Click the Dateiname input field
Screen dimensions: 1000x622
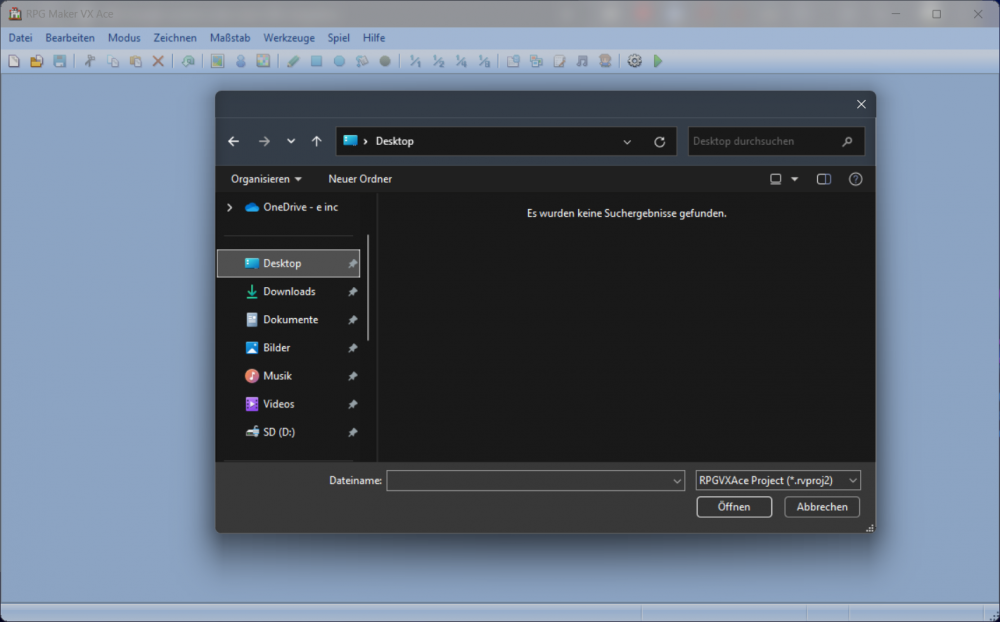pos(530,481)
